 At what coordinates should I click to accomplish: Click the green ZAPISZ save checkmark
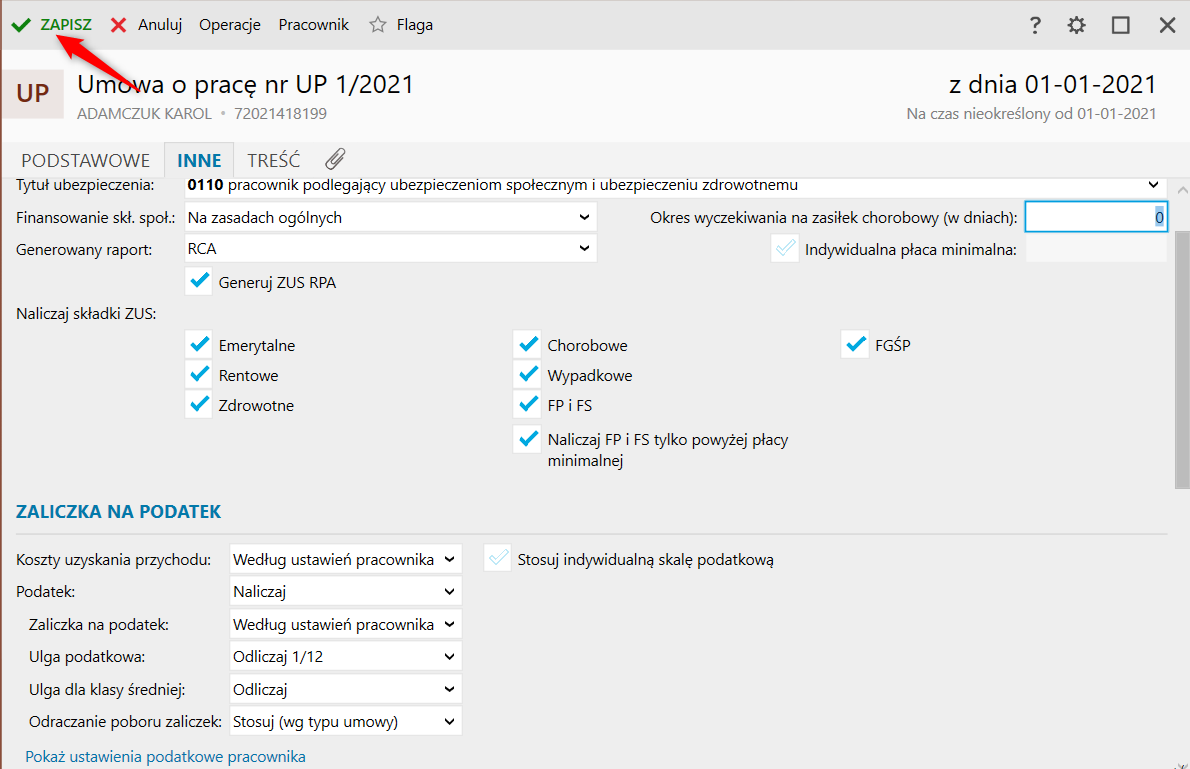click(x=21, y=25)
